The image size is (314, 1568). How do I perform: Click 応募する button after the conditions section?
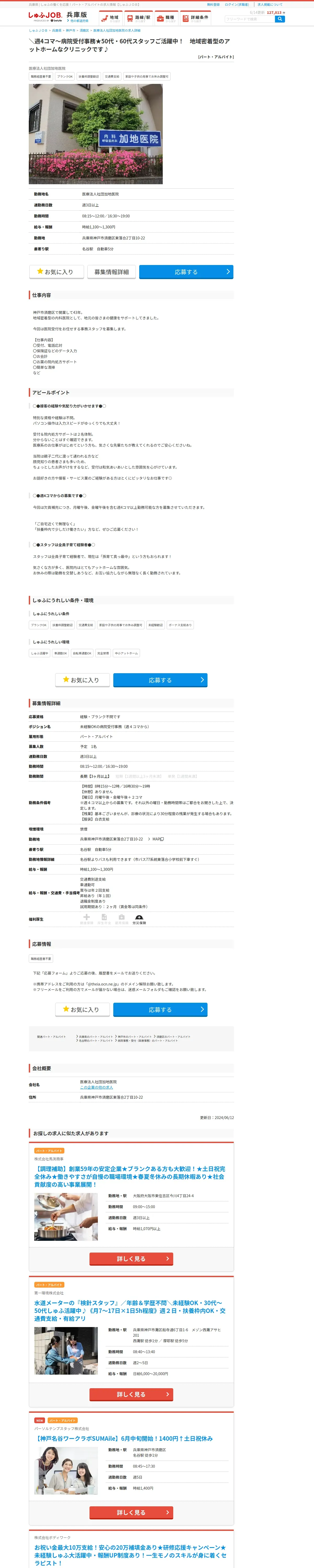(x=160, y=680)
